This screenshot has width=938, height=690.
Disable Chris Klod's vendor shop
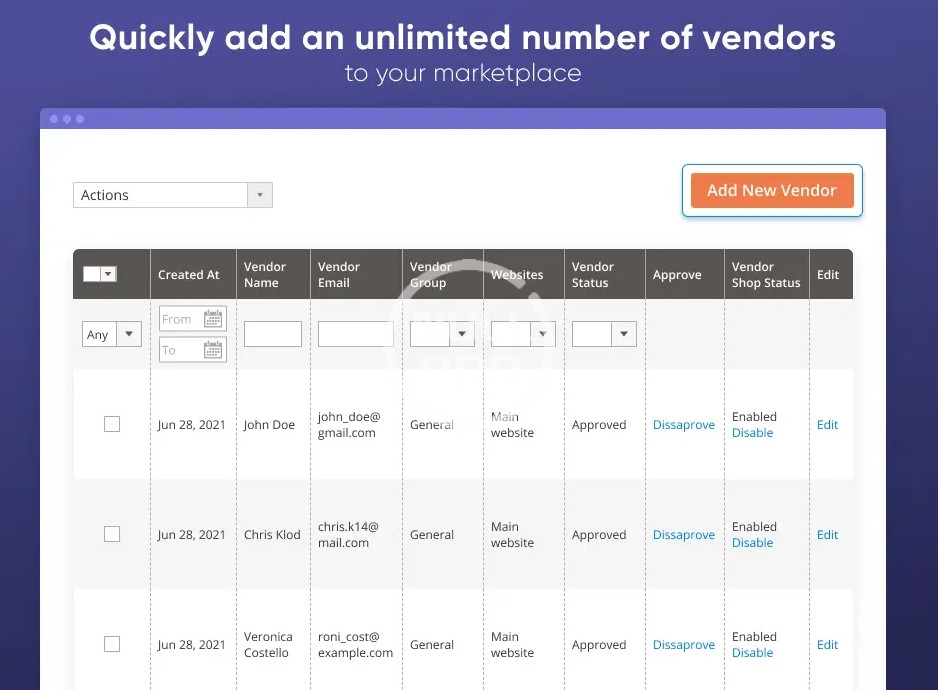point(752,543)
